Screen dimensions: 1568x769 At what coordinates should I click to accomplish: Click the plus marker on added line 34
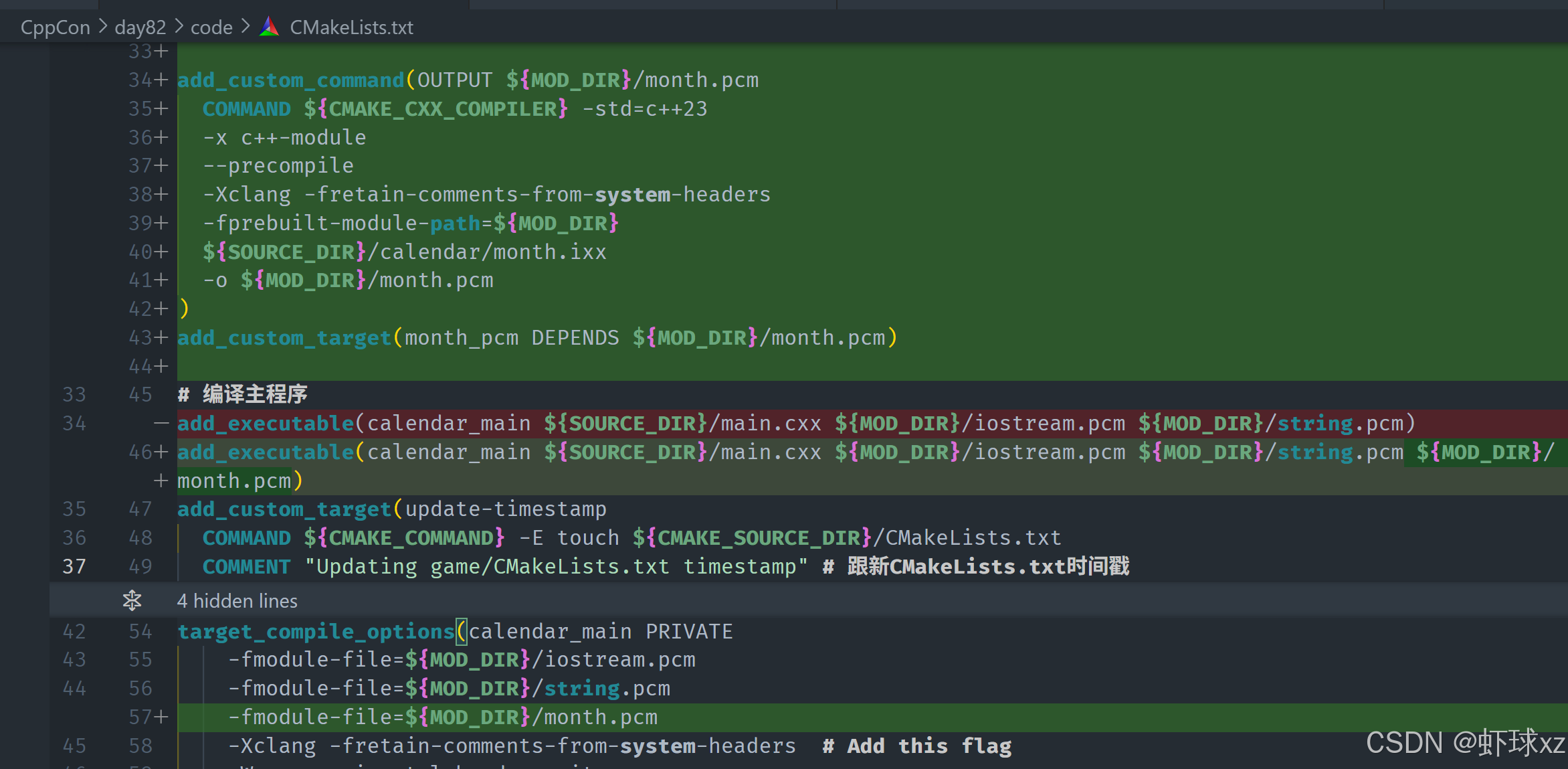point(161,80)
